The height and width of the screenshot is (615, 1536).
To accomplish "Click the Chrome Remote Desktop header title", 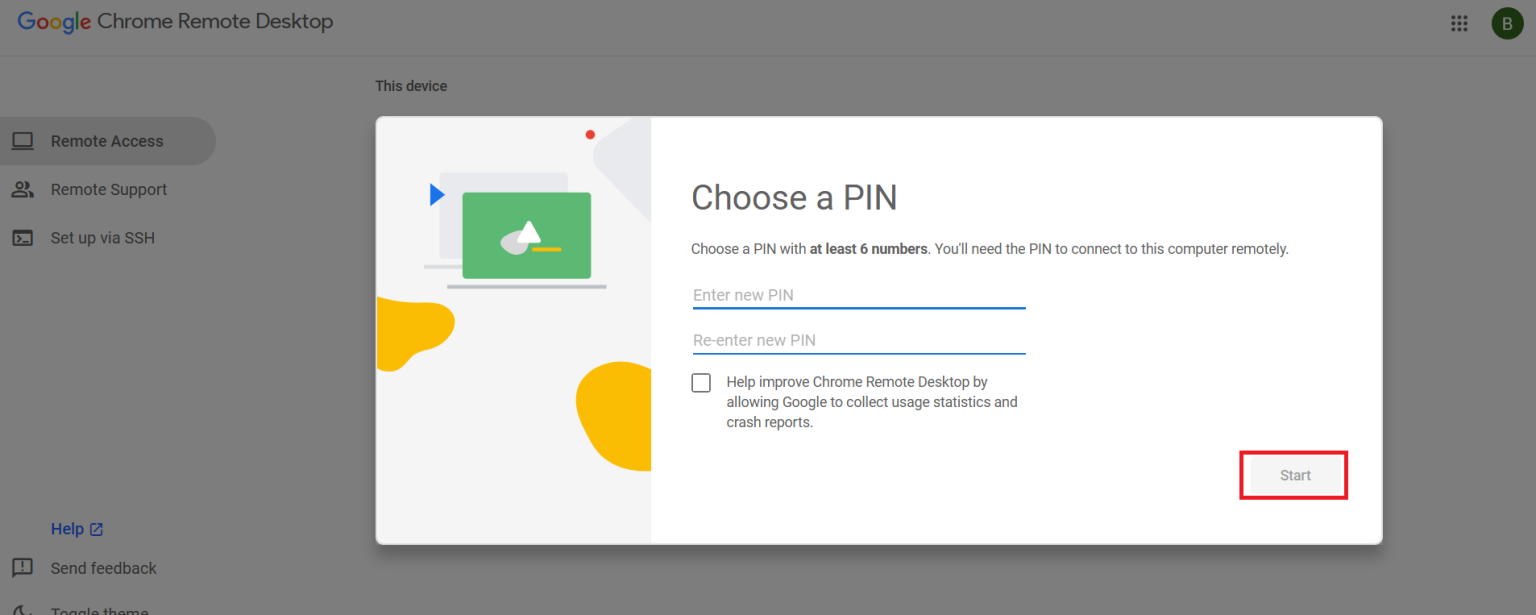I will point(215,21).
